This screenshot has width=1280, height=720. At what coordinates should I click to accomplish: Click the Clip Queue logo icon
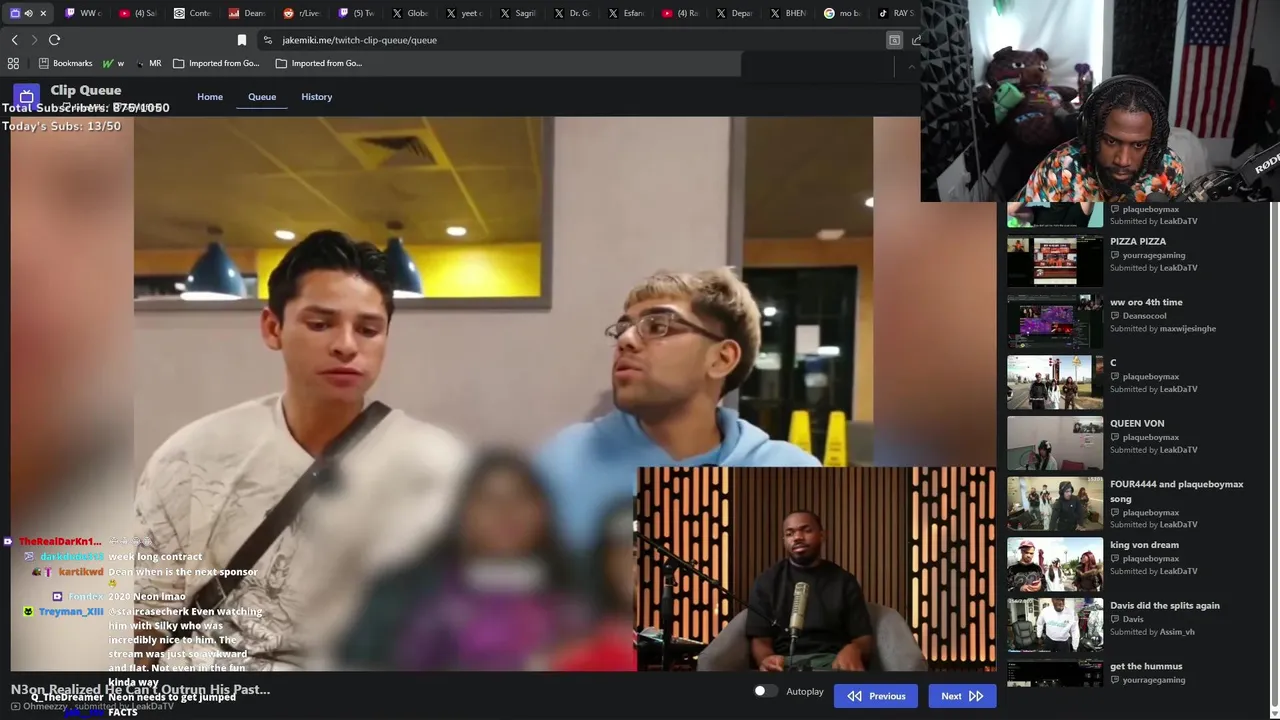click(x=26, y=97)
